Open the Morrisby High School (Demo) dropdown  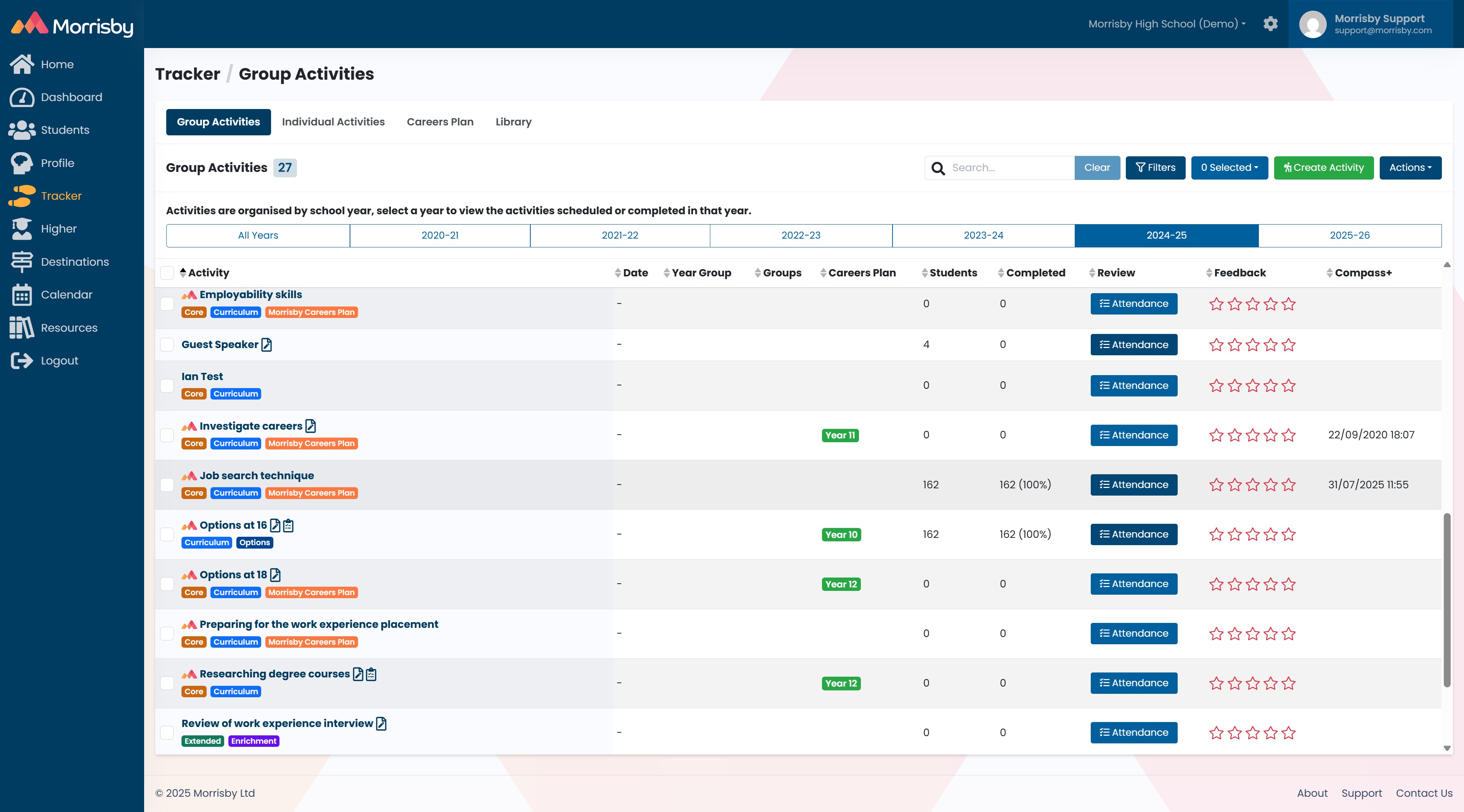coord(1167,24)
